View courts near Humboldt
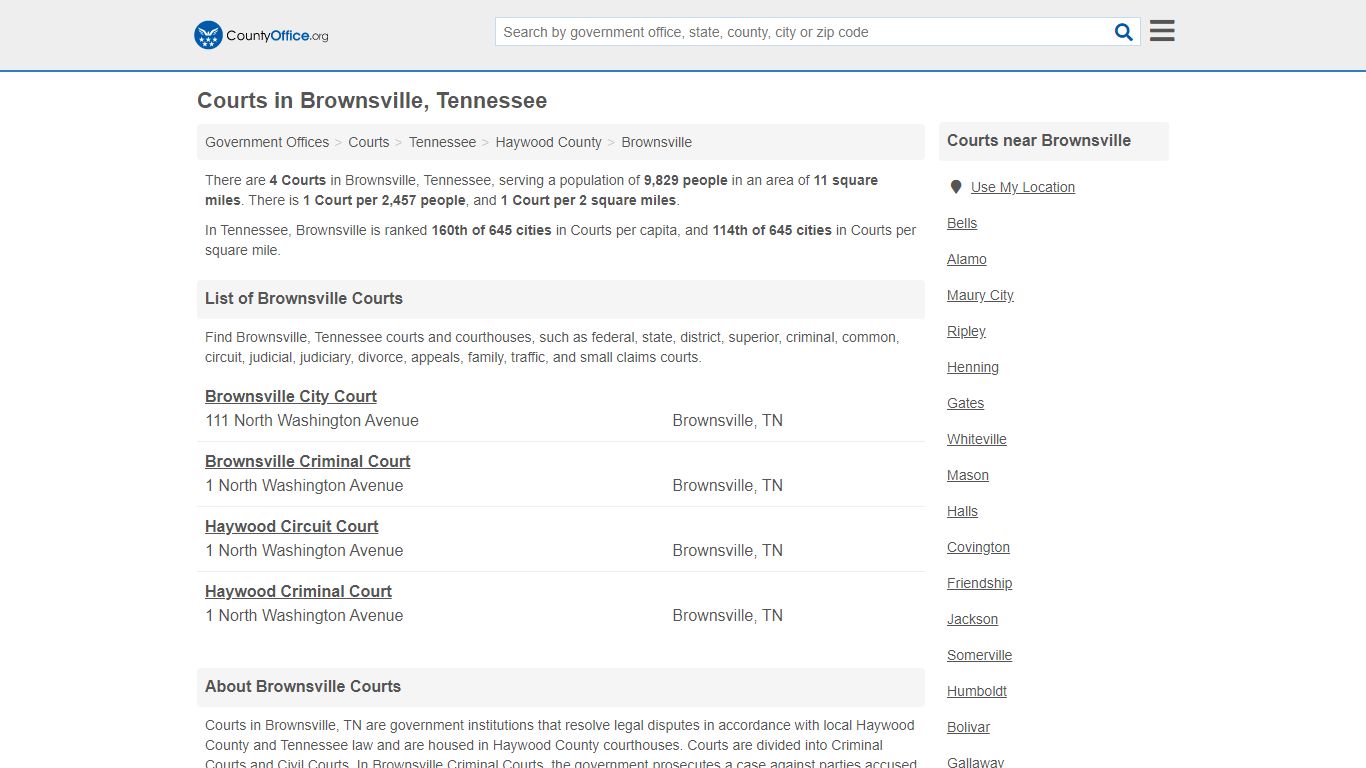 (x=977, y=691)
